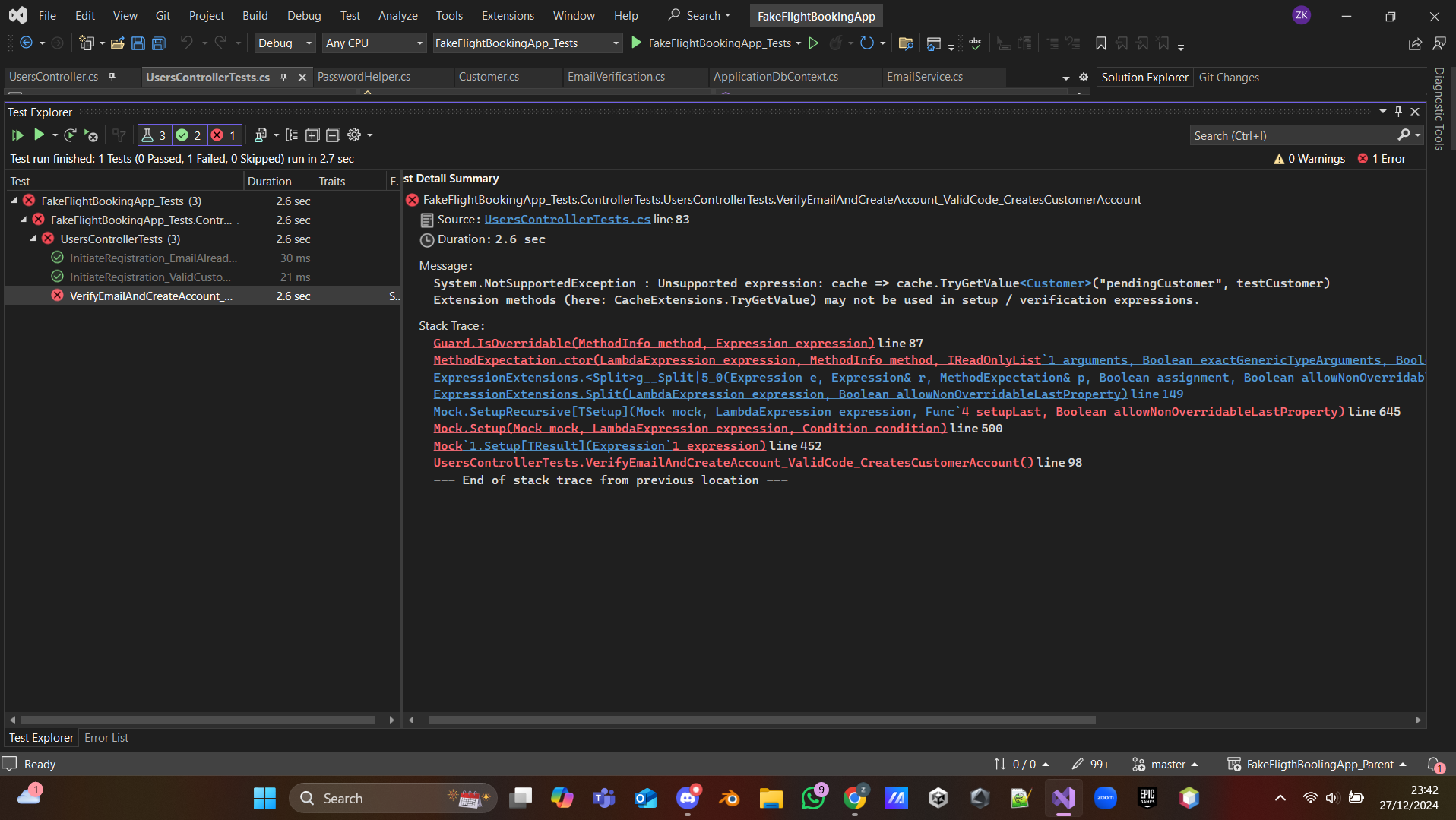The width and height of the screenshot is (1456, 820).
Task: Click the Save All icon
Action: 159,43
